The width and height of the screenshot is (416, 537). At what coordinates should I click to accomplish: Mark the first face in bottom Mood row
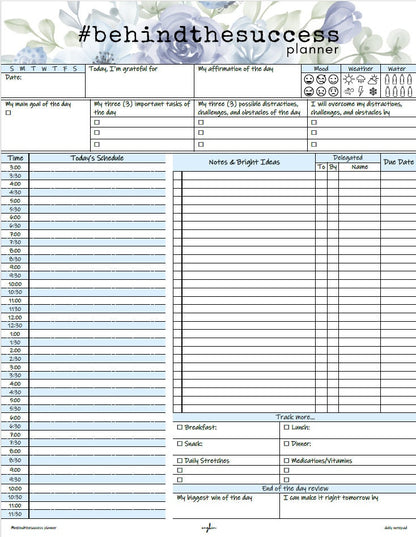click(x=309, y=91)
